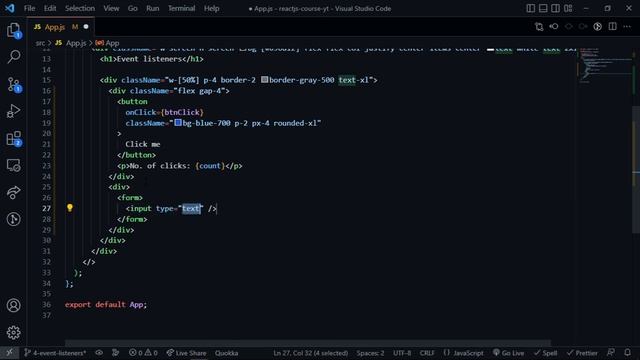The image size is (640, 360).
Task: Open the Terminal menu
Action: pyautogui.click(x=181, y=8)
